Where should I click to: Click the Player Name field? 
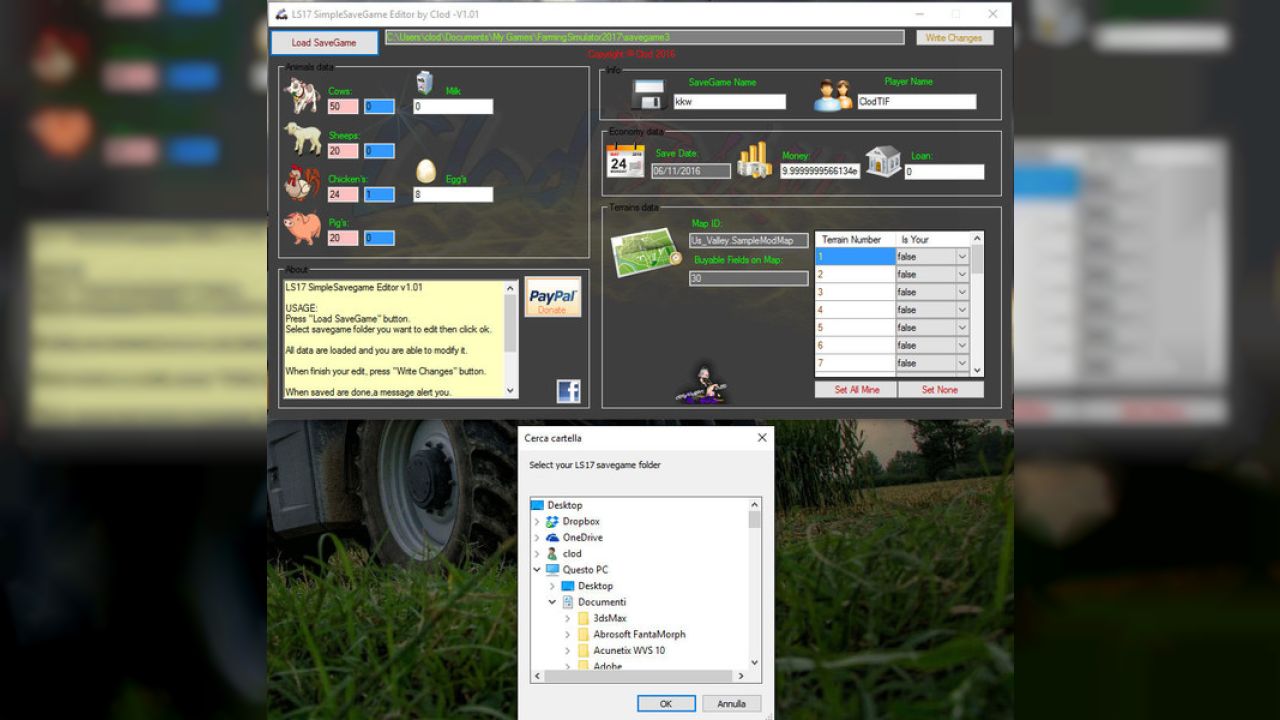pos(917,102)
